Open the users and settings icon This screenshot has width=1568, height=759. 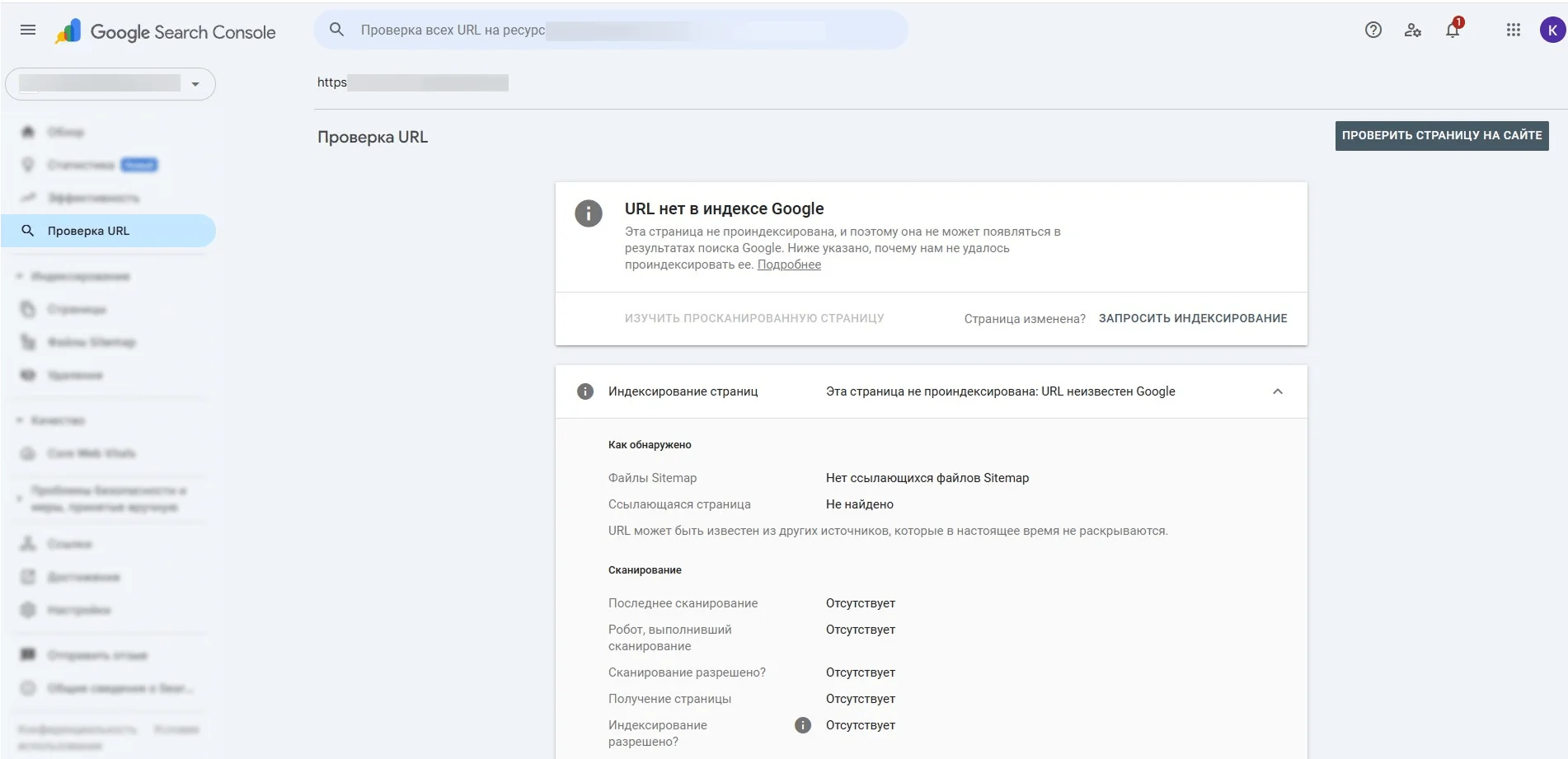pyautogui.click(x=1412, y=30)
